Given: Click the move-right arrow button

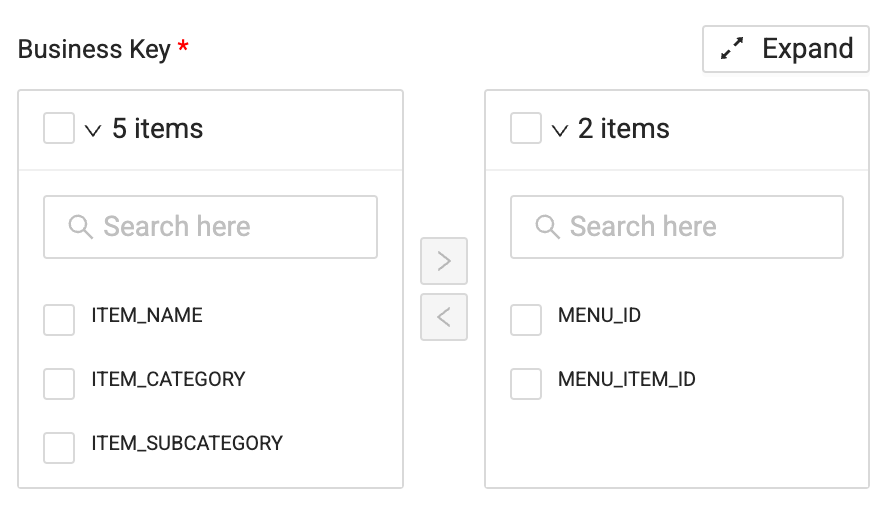Looking at the screenshot, I should (x=444, y=261).
